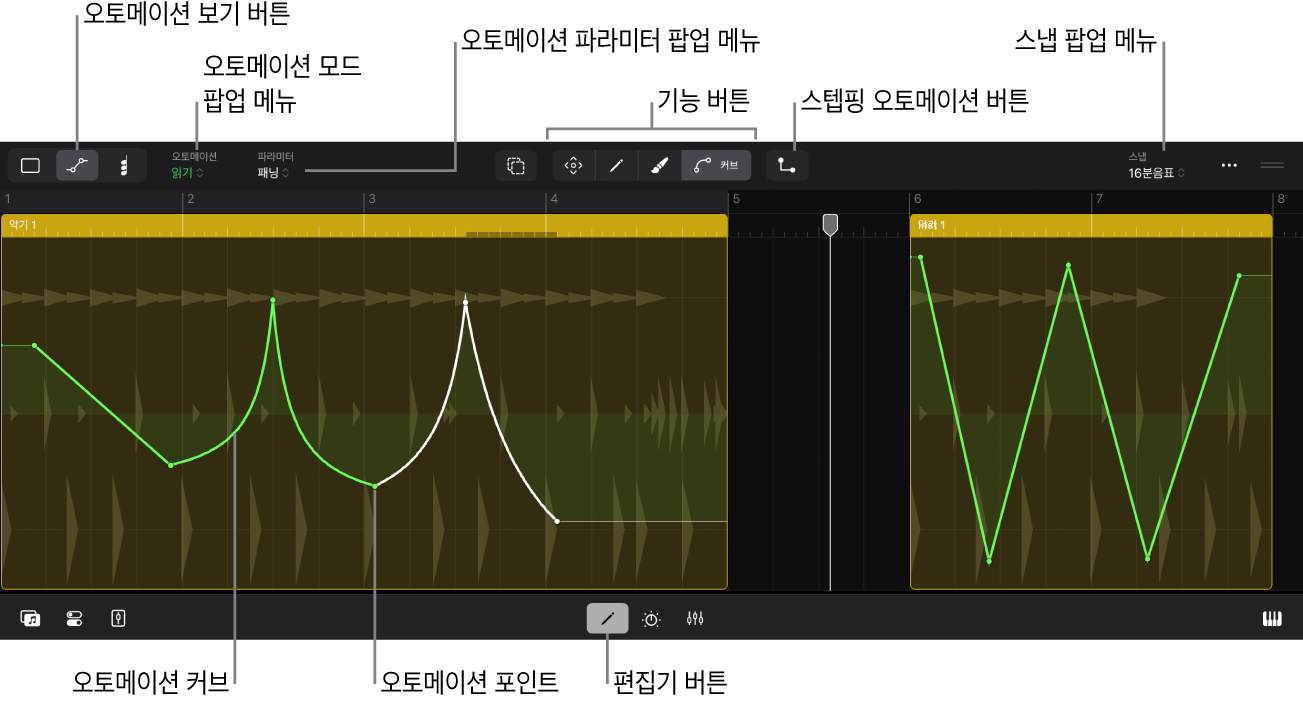Toggle the editor pencil button in bottom bar
The width and height of the screenshot is (1303, 702).
click(x=607, y=619)
